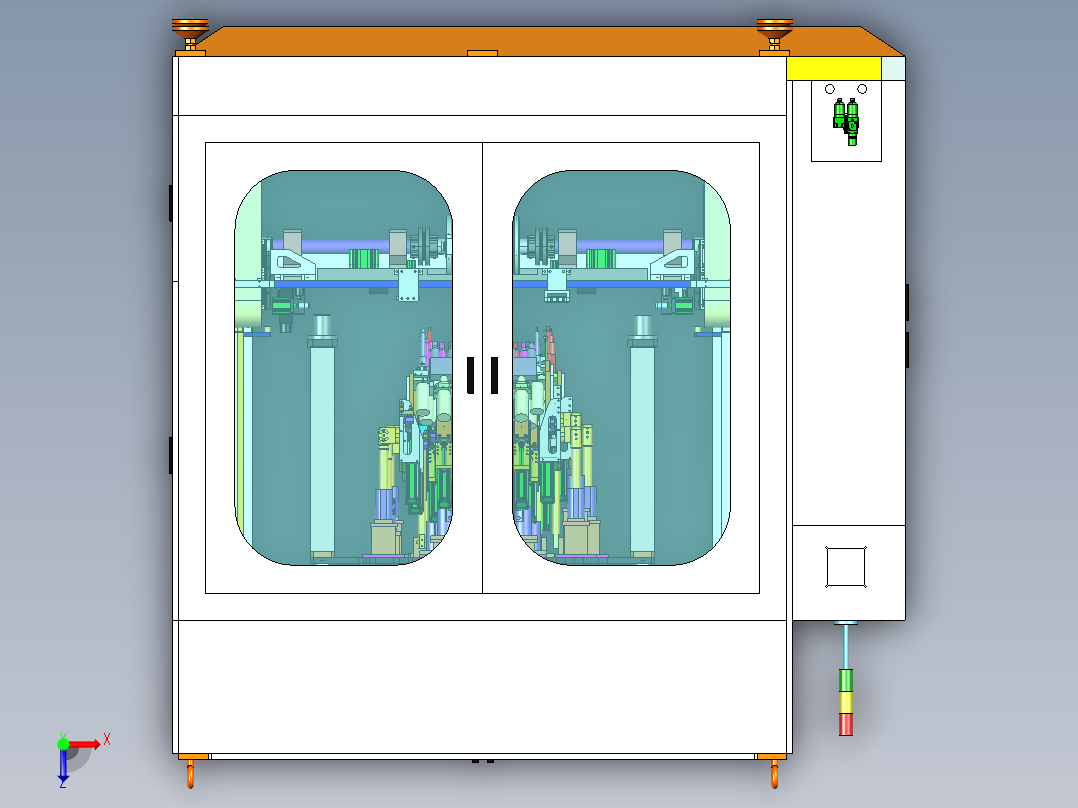This screenshot has height=808, width=1078.
Task: Select the green pneumatic regulator unit
Action: coord(846,122)
